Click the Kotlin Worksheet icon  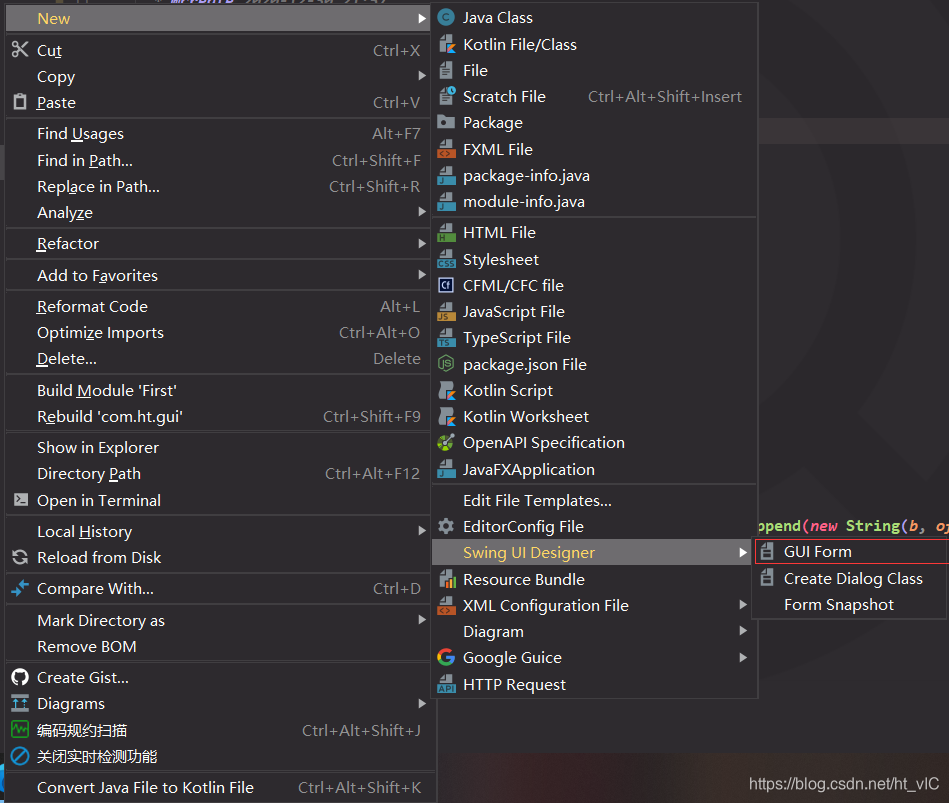pos(446,416)
